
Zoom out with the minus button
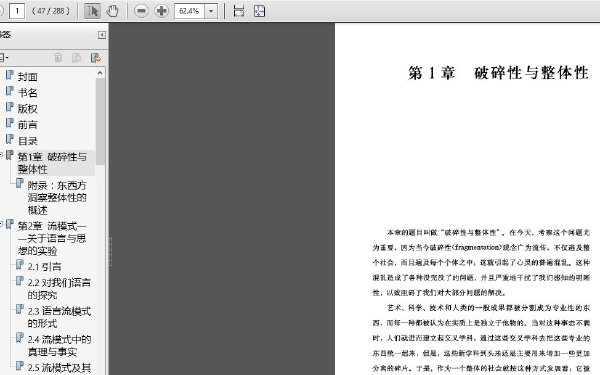point(141,11)
